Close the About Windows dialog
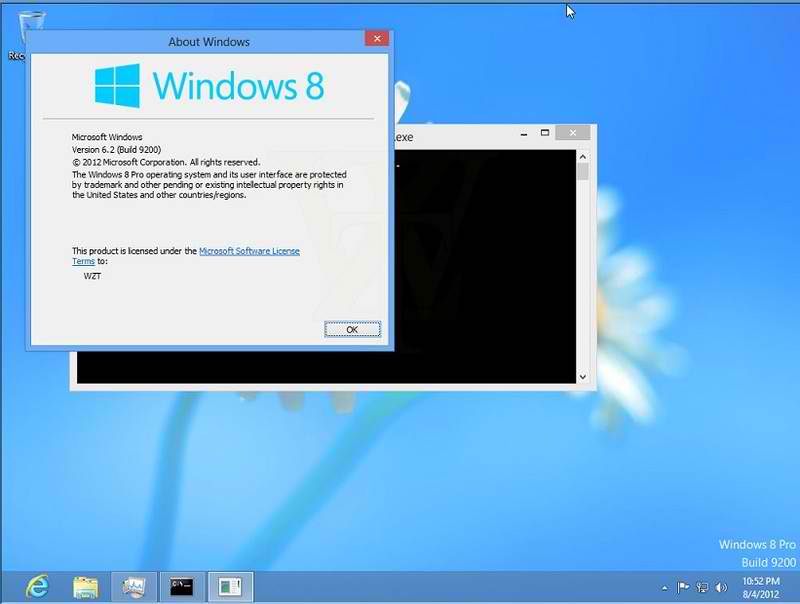This screenshot has width=800, height=604. [377, 38]
